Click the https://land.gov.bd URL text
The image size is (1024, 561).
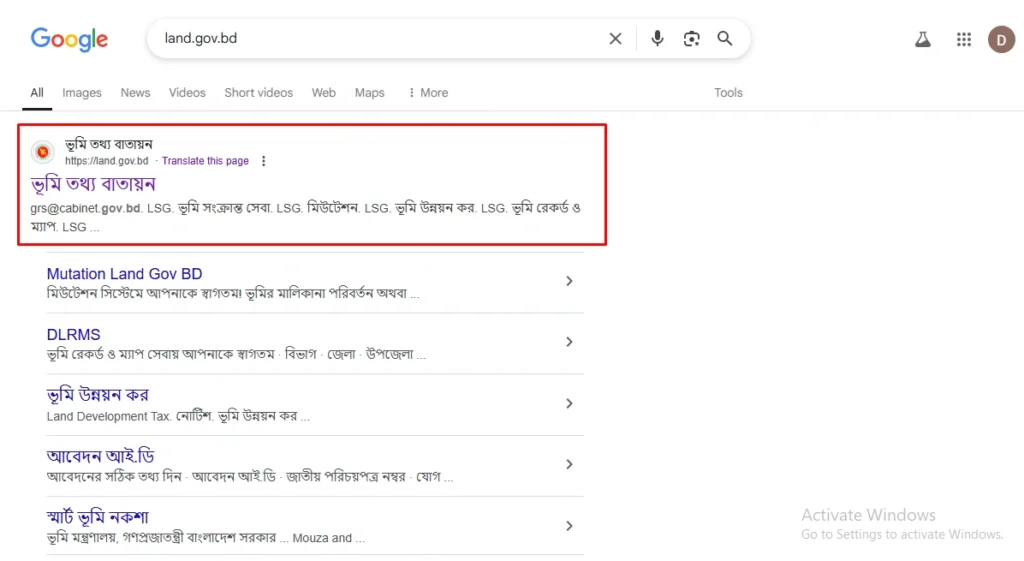click(106, 161)
